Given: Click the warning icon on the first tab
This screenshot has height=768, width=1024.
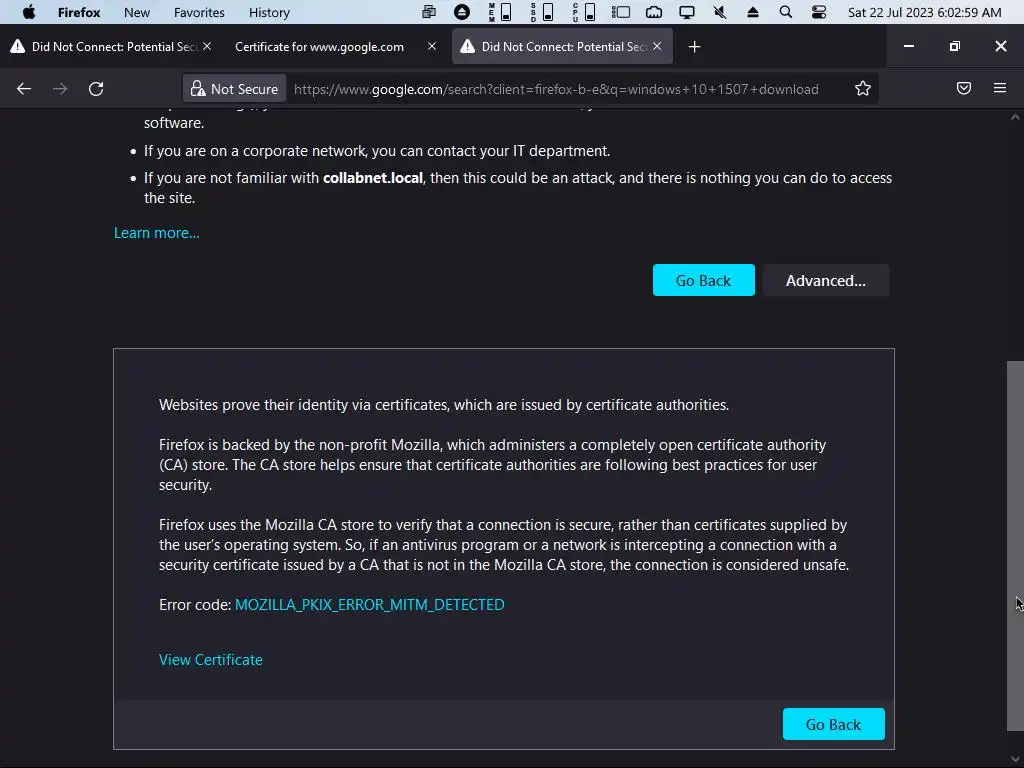Looking at the screenshot, I should click(x=18, y=46).
